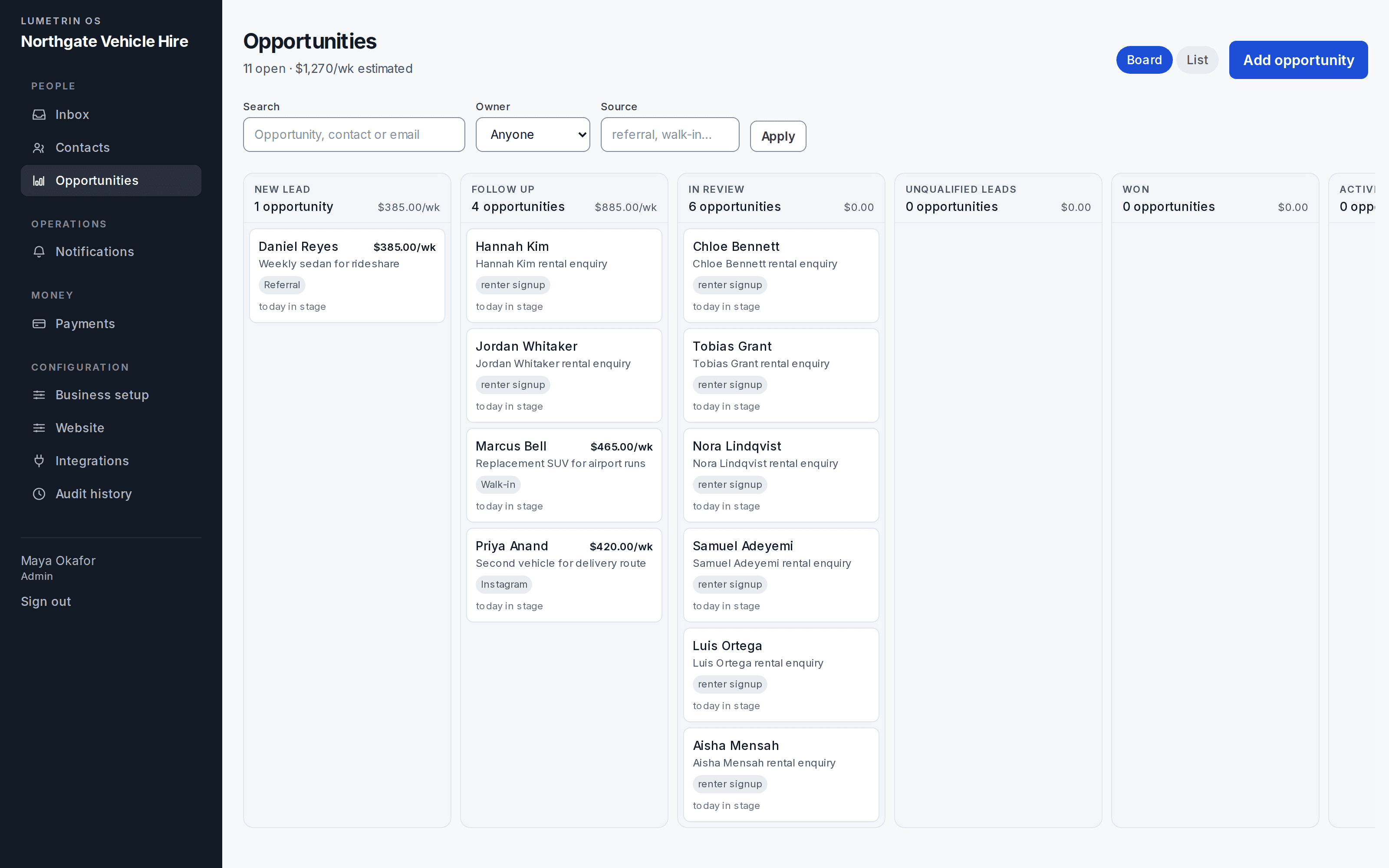The height and width of the screenshot is (868, 1389).
Task: Open Hannah Kim opportunity card
Action: pyautogui.click(x=564, y=276)
